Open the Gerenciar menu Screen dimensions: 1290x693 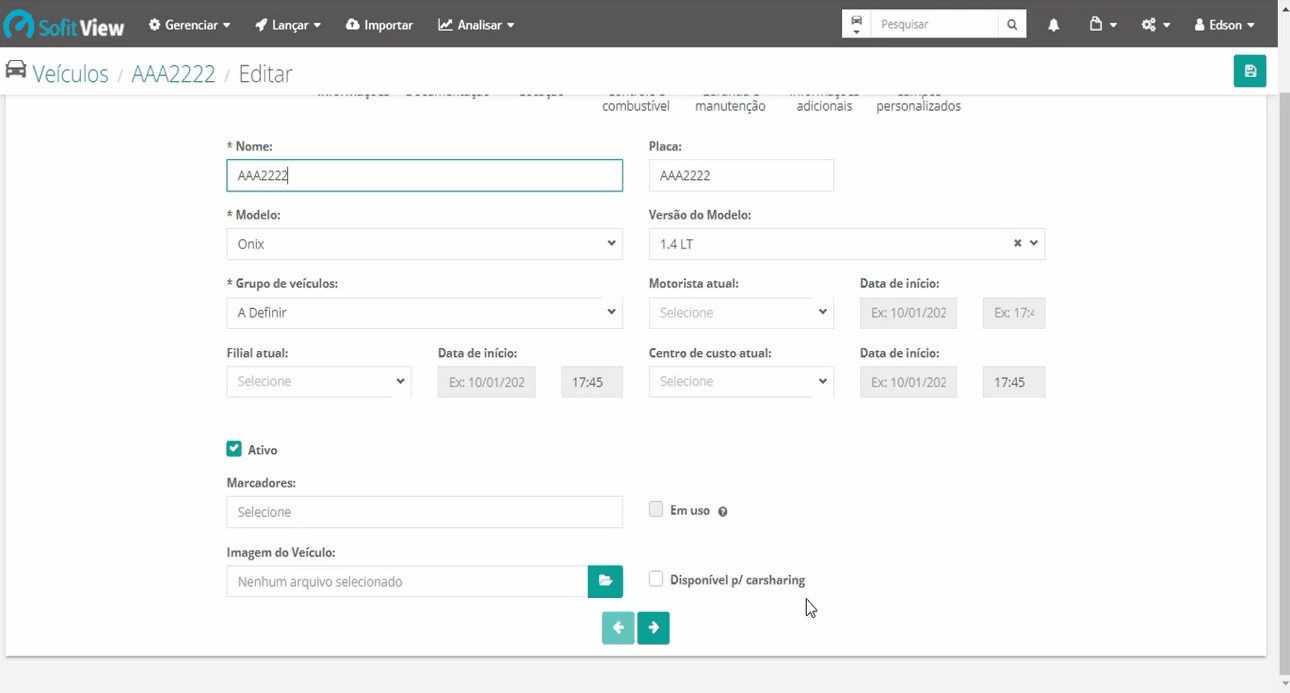pyautogui.click(x=189, y=25)
